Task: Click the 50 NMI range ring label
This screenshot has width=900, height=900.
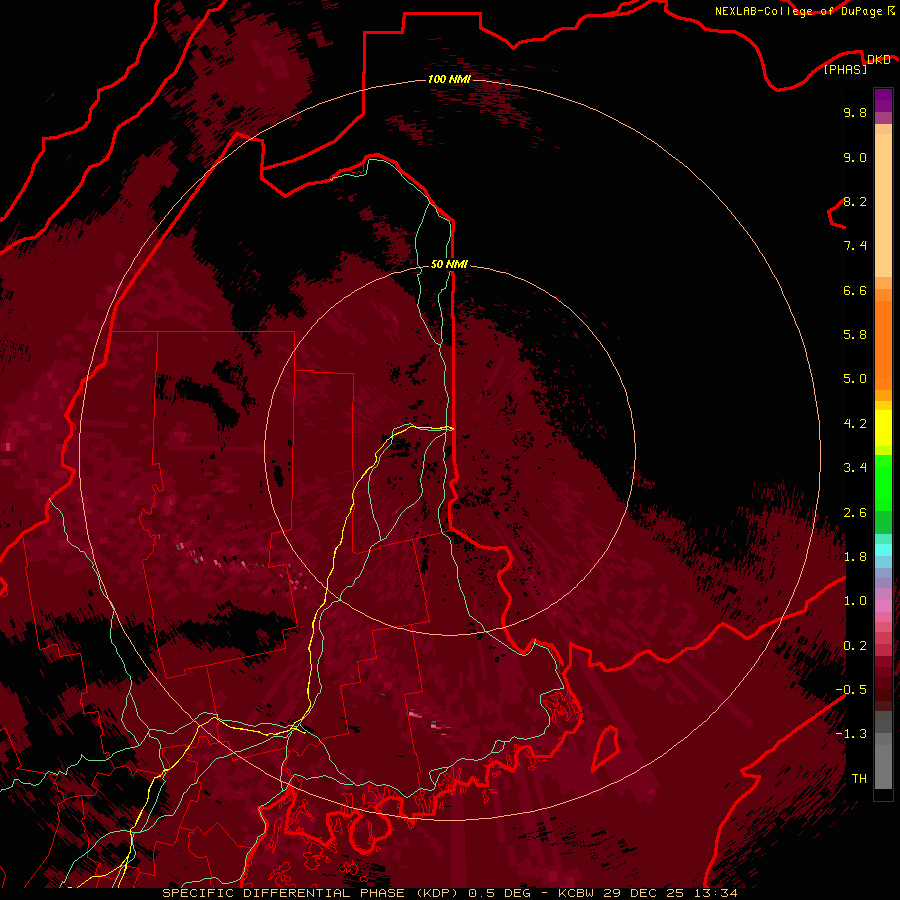Action: (449, 264)
